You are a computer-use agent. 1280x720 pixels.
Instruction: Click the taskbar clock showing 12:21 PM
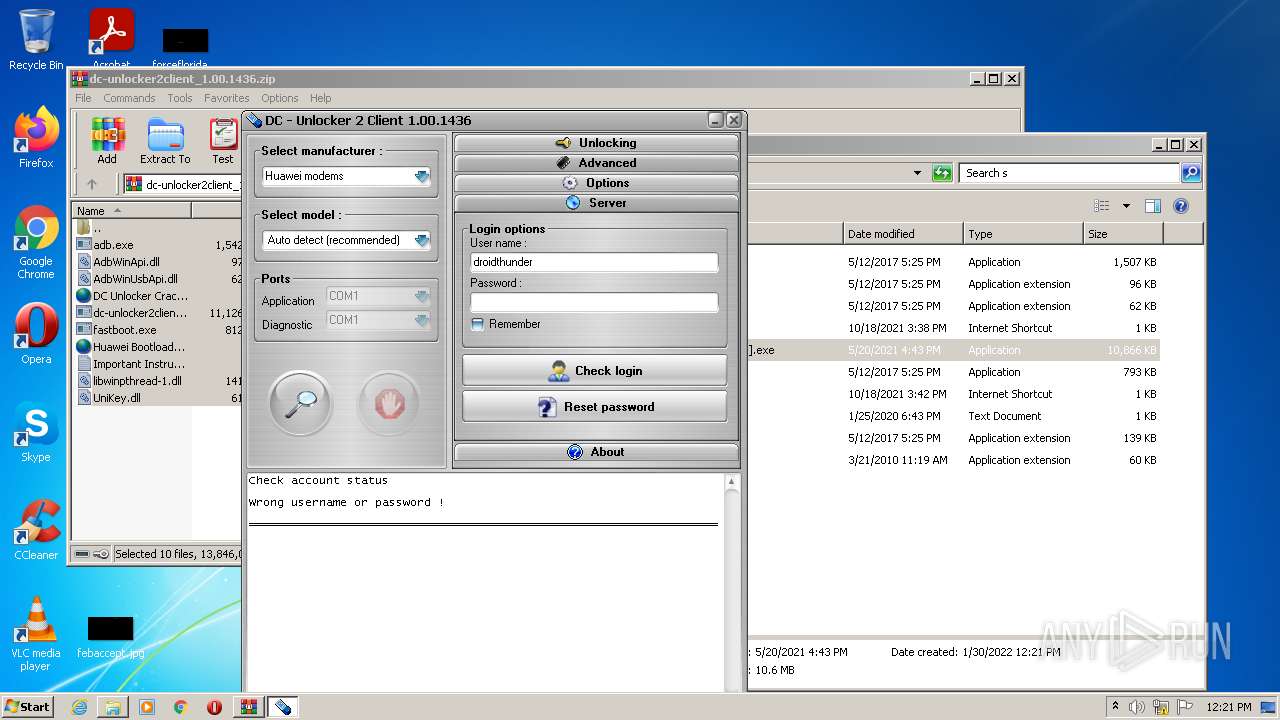[1229, 707]
